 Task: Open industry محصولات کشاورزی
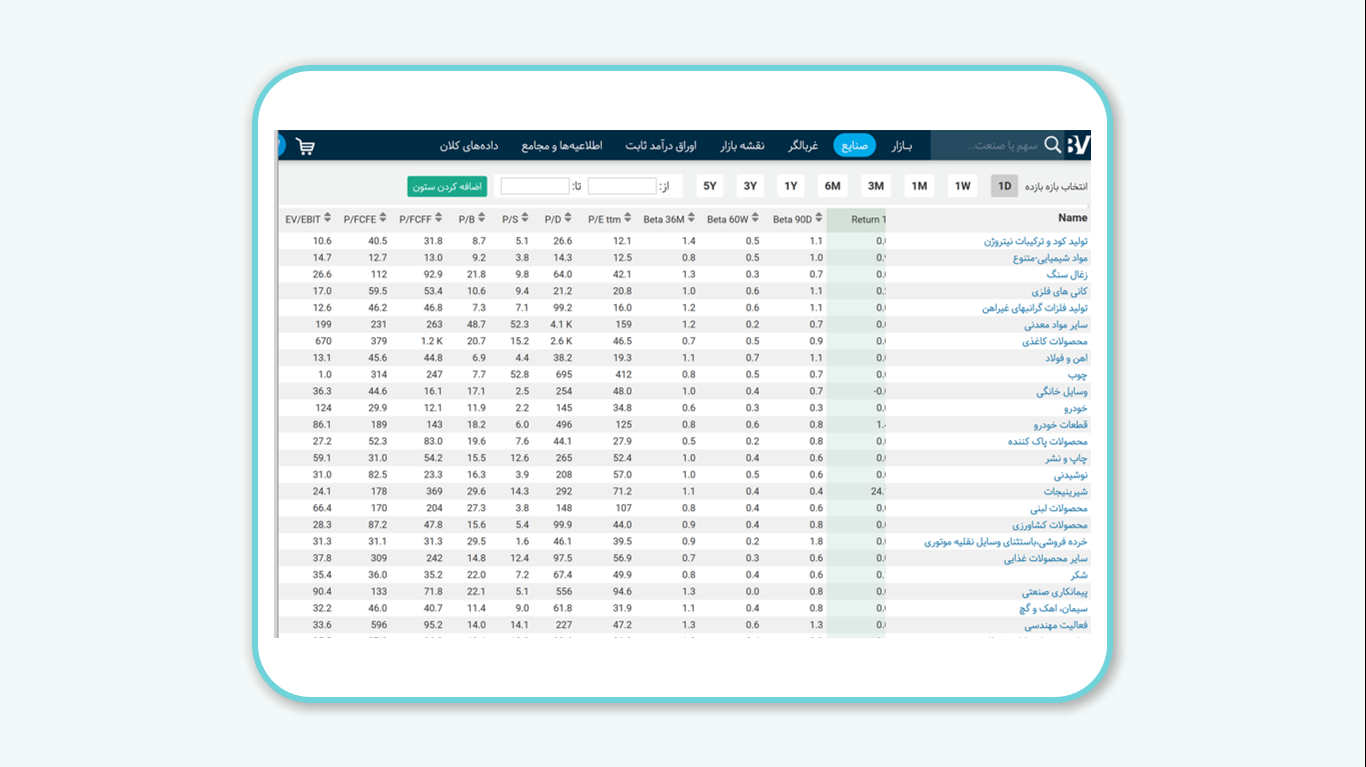(1049, 525)
